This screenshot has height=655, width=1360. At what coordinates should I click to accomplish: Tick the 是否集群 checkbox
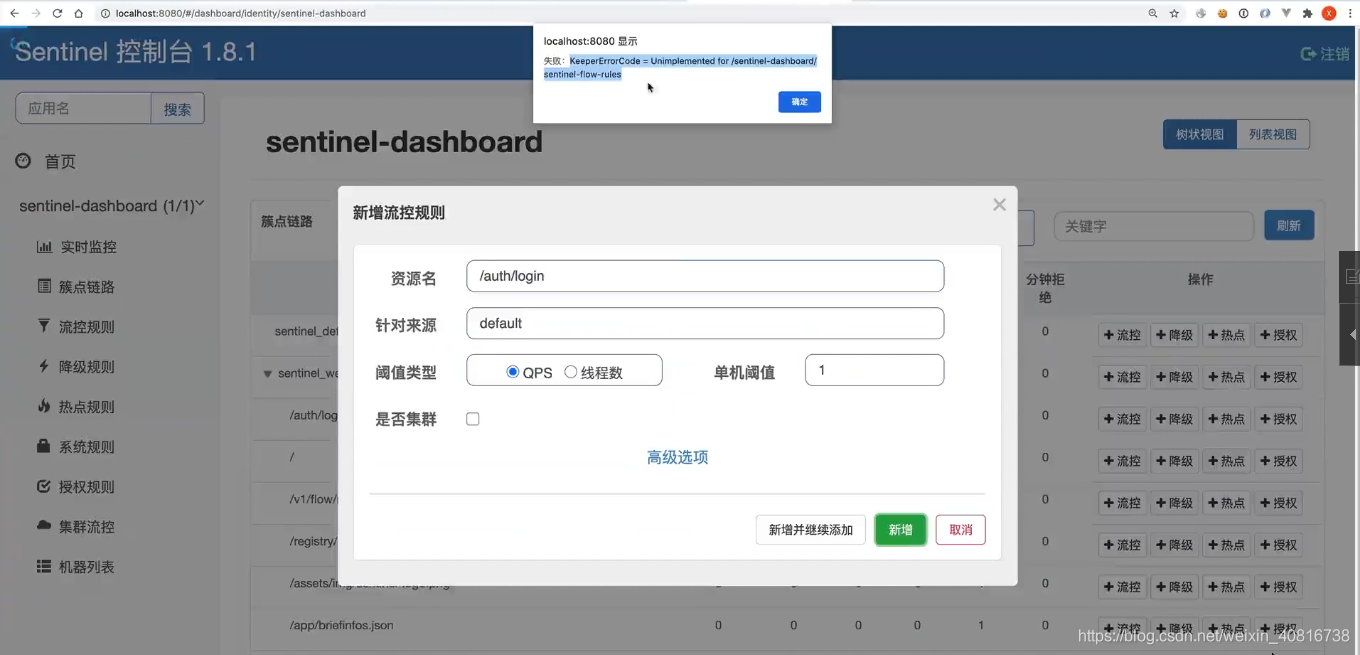(473, 419)
